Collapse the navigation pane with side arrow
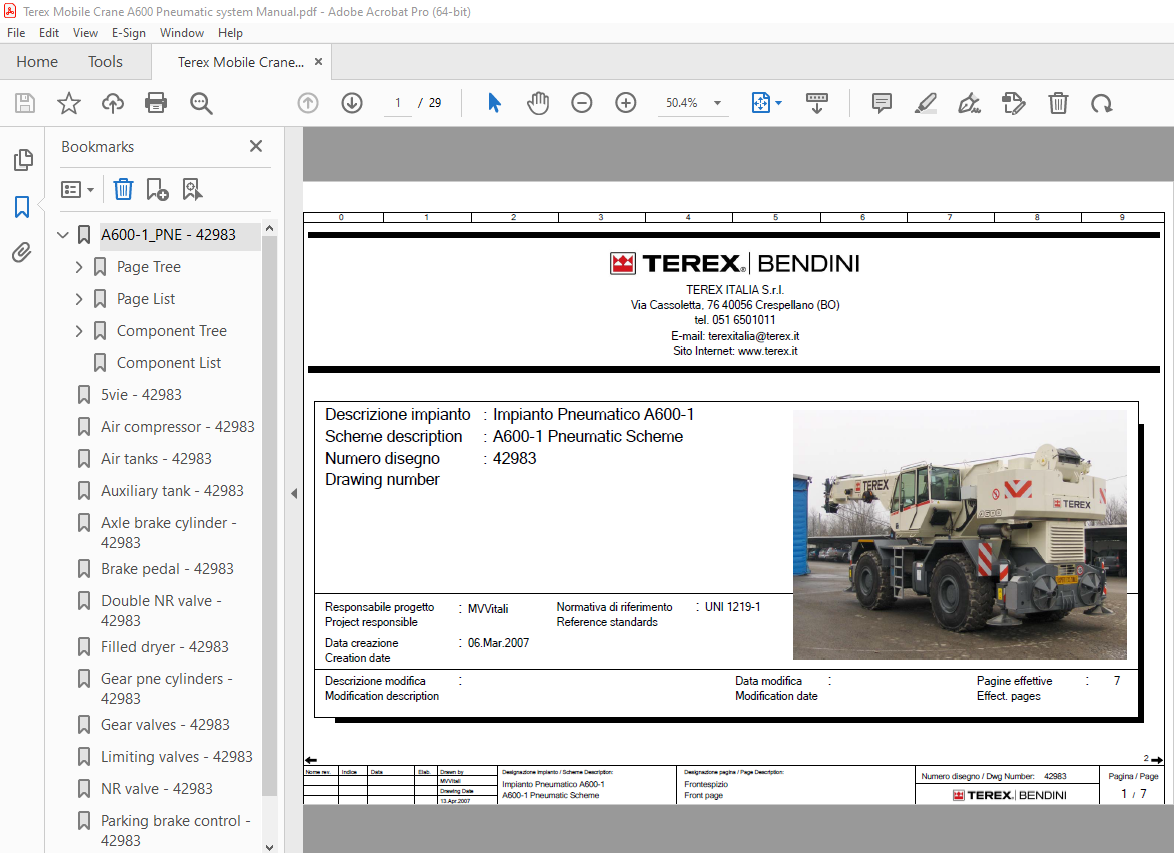The height and width of the screenshot is (853, 1174). pyautogui.click(x=294, y=494)
